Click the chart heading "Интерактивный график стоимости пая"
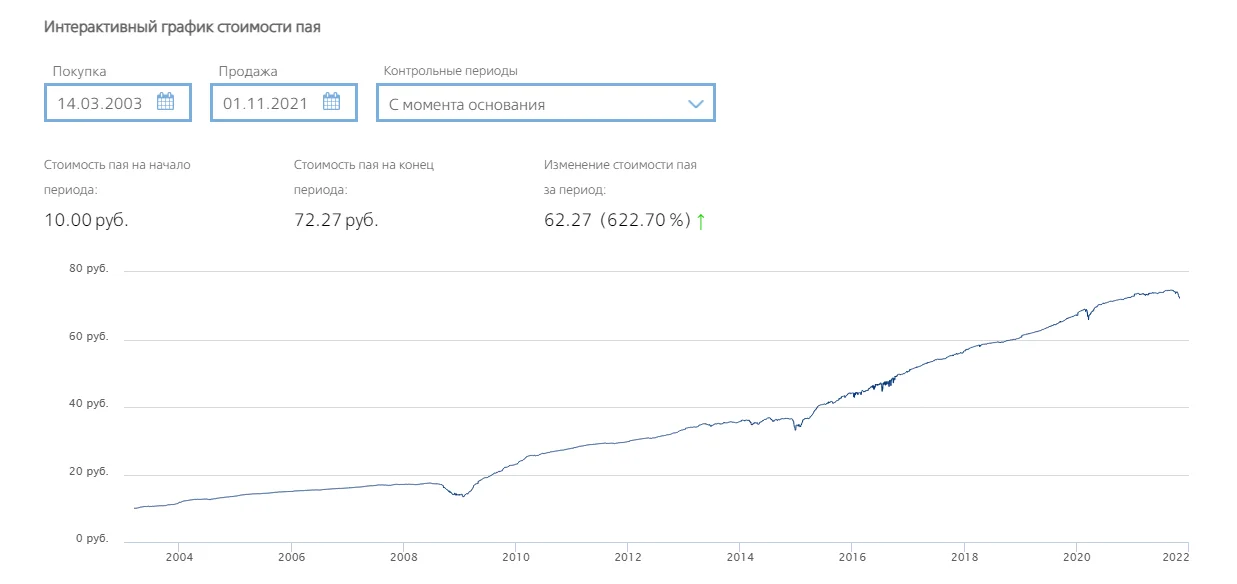 coord(182,27)
